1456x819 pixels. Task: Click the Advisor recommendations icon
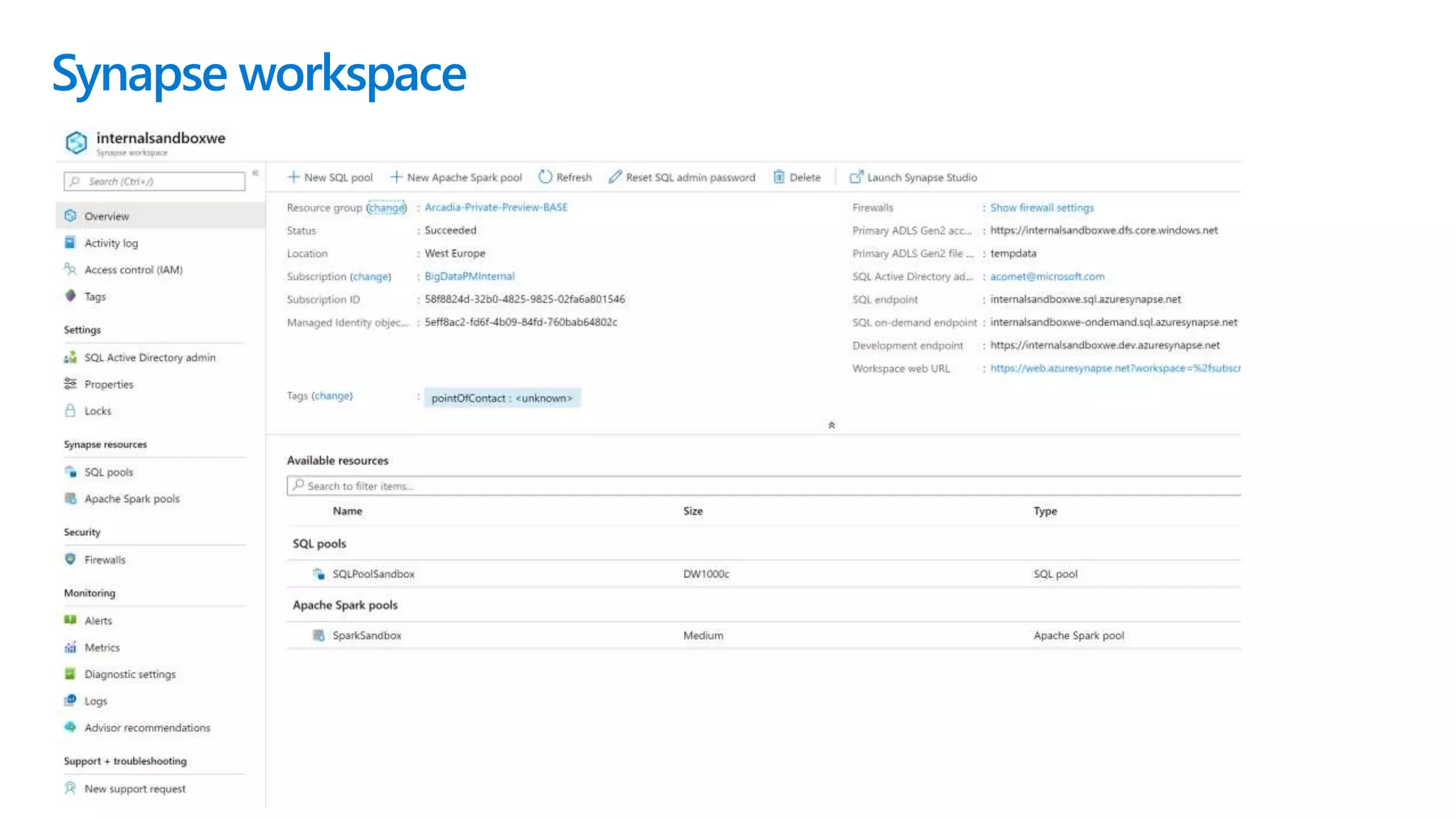70,727
